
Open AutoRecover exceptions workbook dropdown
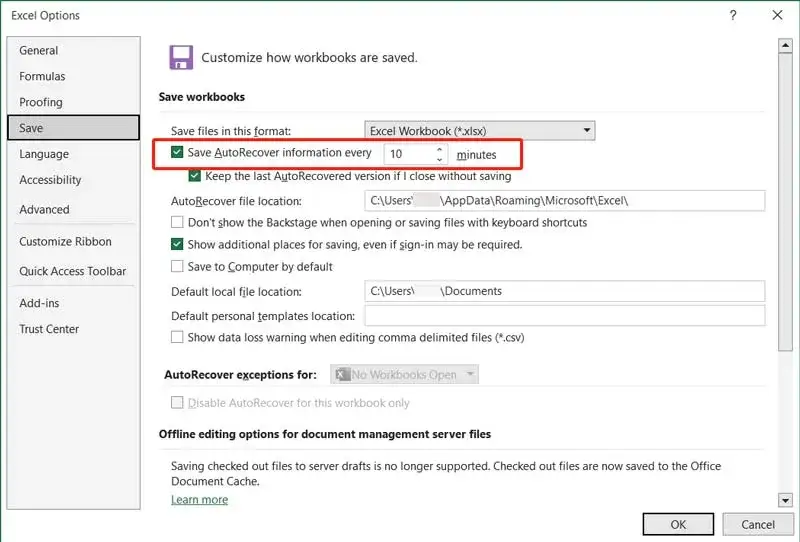click(405, 375)
